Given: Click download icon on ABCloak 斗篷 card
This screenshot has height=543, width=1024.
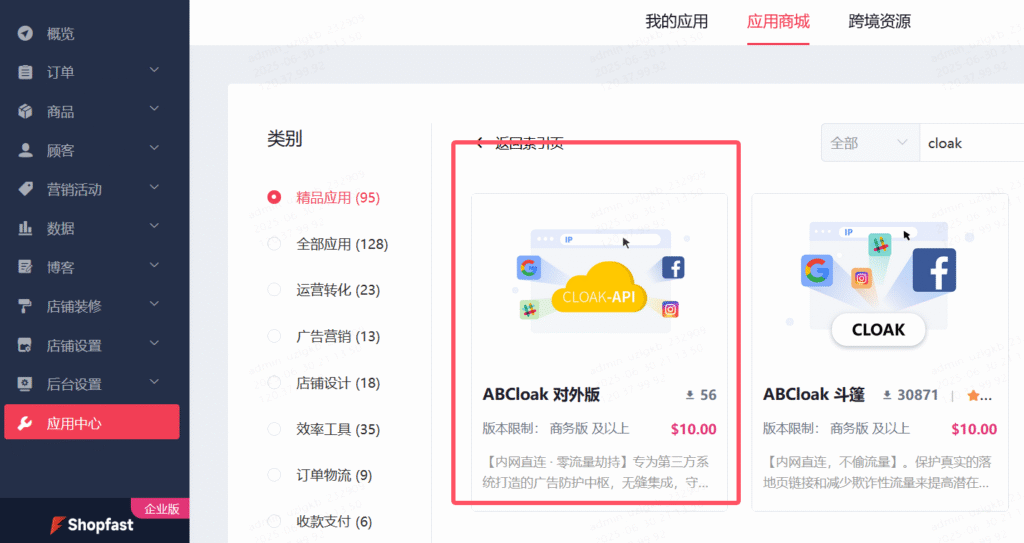Looking at the screenshot, I should point(887,395).
